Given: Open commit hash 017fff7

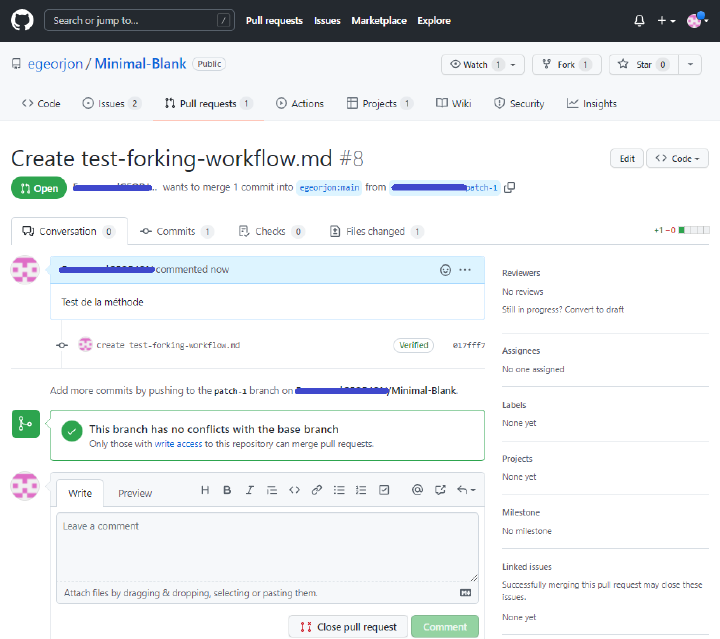Looking at the screenshot, I should (x=469, y=345).
